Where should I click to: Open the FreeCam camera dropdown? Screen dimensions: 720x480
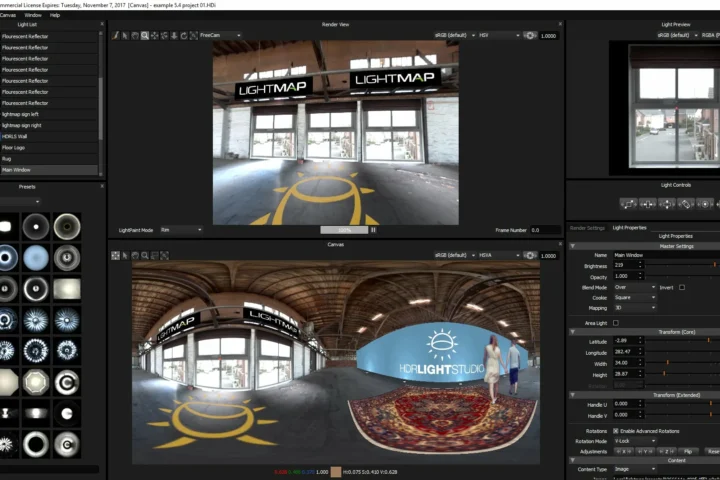point(219,35)
